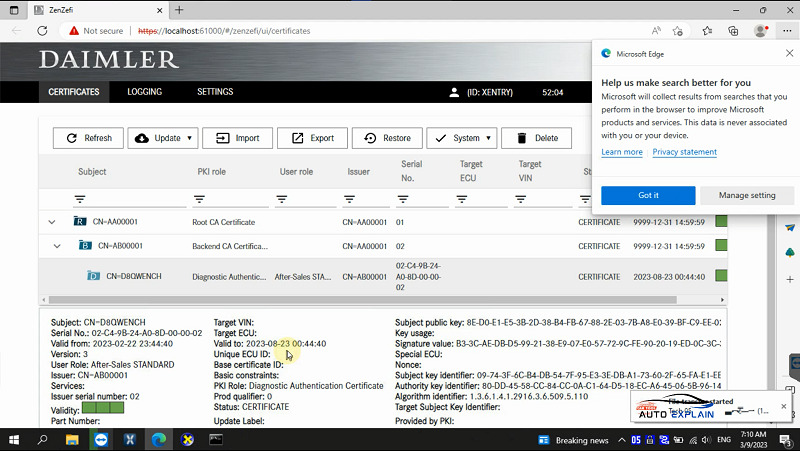Open the Favorites list icon
Image resolution: width=800 pixels, height=451 pixels.
(707, 31)
